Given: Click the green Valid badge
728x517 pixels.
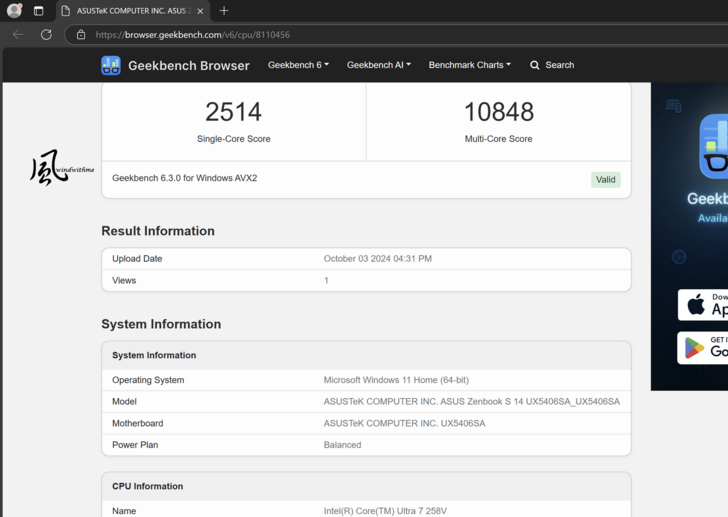Looking at the screenshot, I should (605, 180).
